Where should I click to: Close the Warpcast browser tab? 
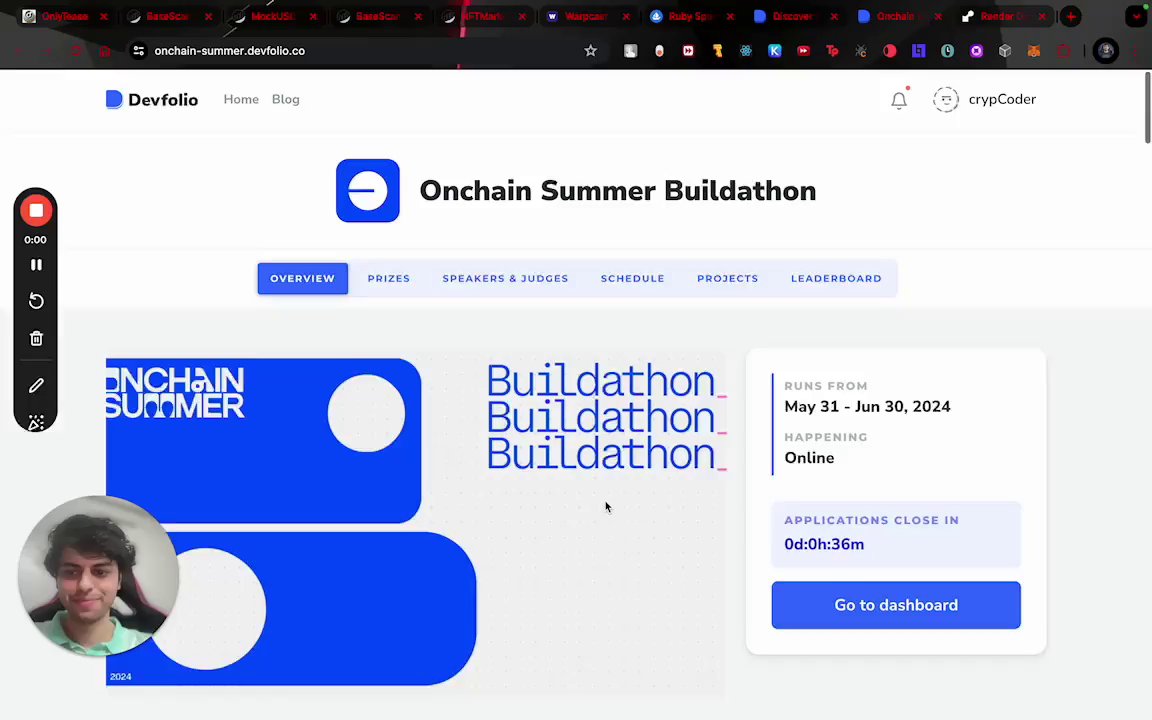(x=626, y=16)
